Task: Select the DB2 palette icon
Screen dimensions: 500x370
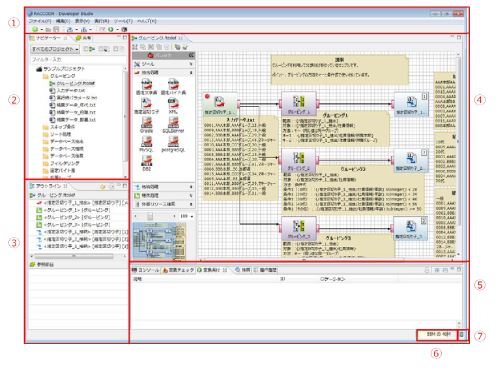Action: 146,163
